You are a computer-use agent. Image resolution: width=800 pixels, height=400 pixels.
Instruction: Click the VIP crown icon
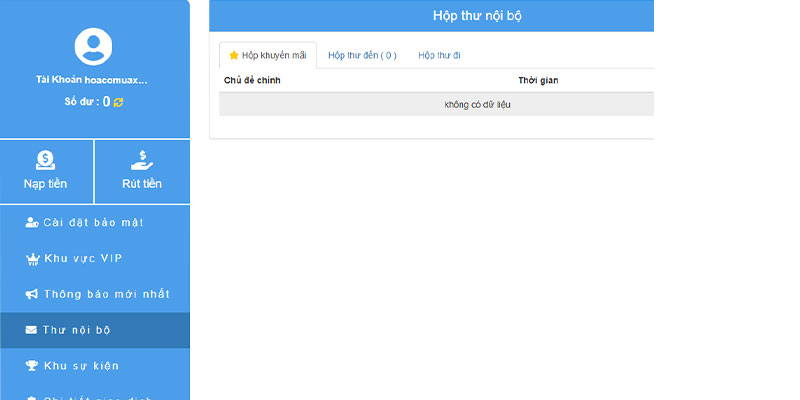[32, 259]
